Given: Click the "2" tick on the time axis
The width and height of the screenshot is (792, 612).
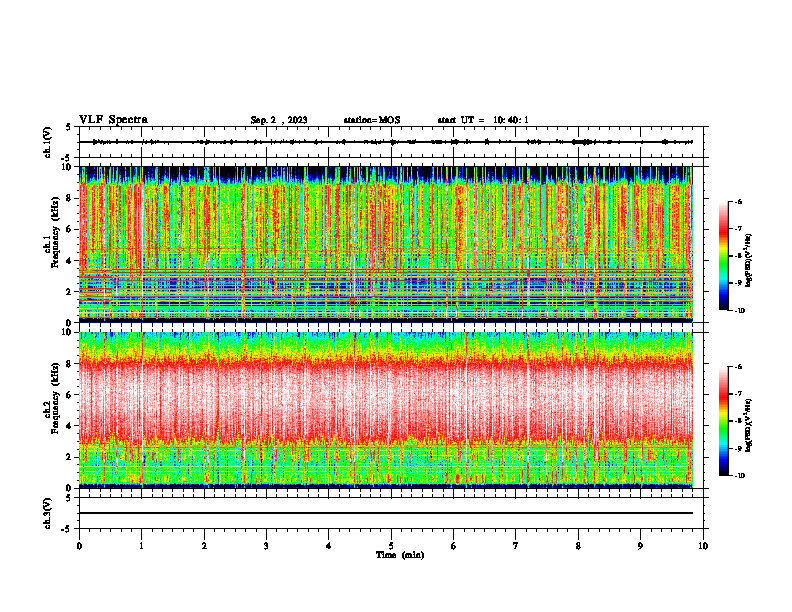Looking at the screenshot, I should 204,546.
